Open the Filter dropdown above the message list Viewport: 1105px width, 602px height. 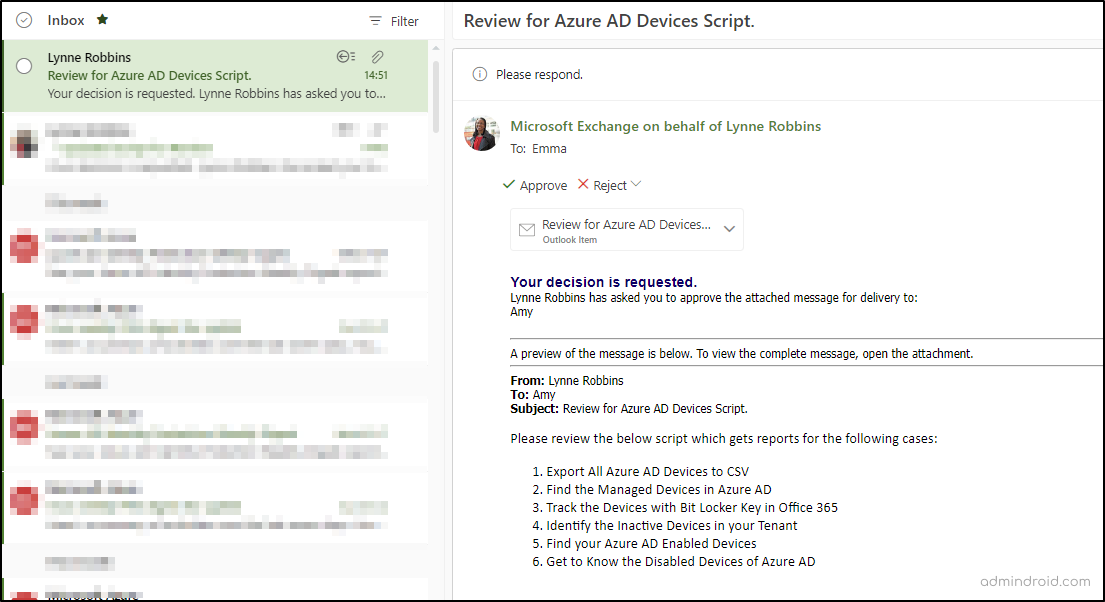392,20
